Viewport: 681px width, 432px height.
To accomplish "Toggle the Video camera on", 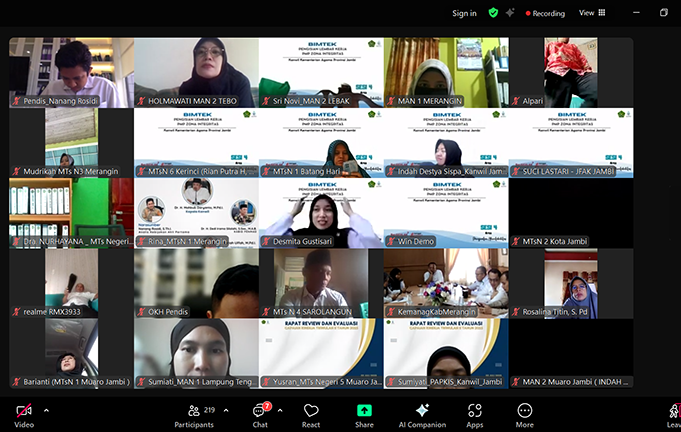I will (23, 414).
